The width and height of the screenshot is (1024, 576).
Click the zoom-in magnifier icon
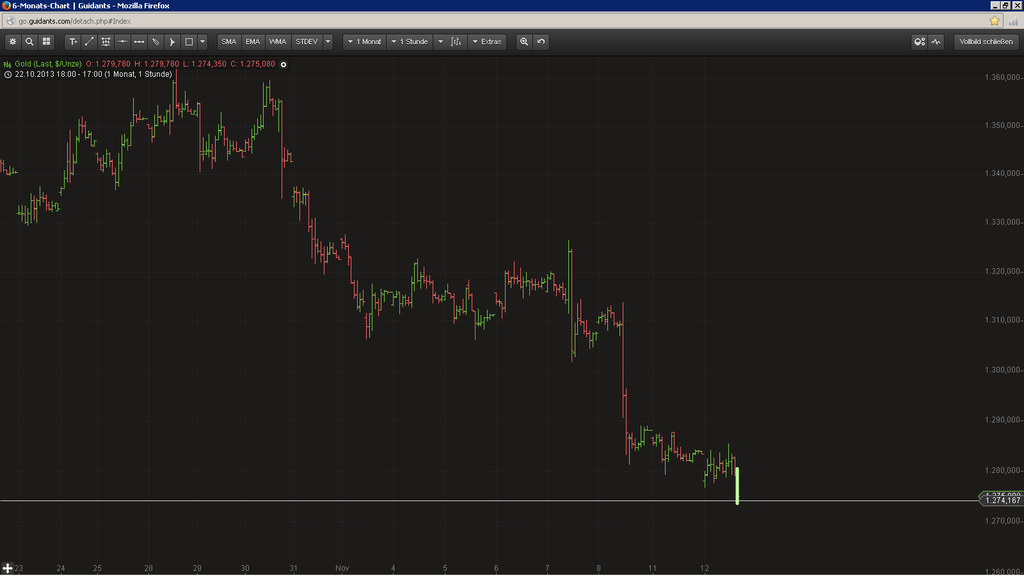[x=524, y=42]
